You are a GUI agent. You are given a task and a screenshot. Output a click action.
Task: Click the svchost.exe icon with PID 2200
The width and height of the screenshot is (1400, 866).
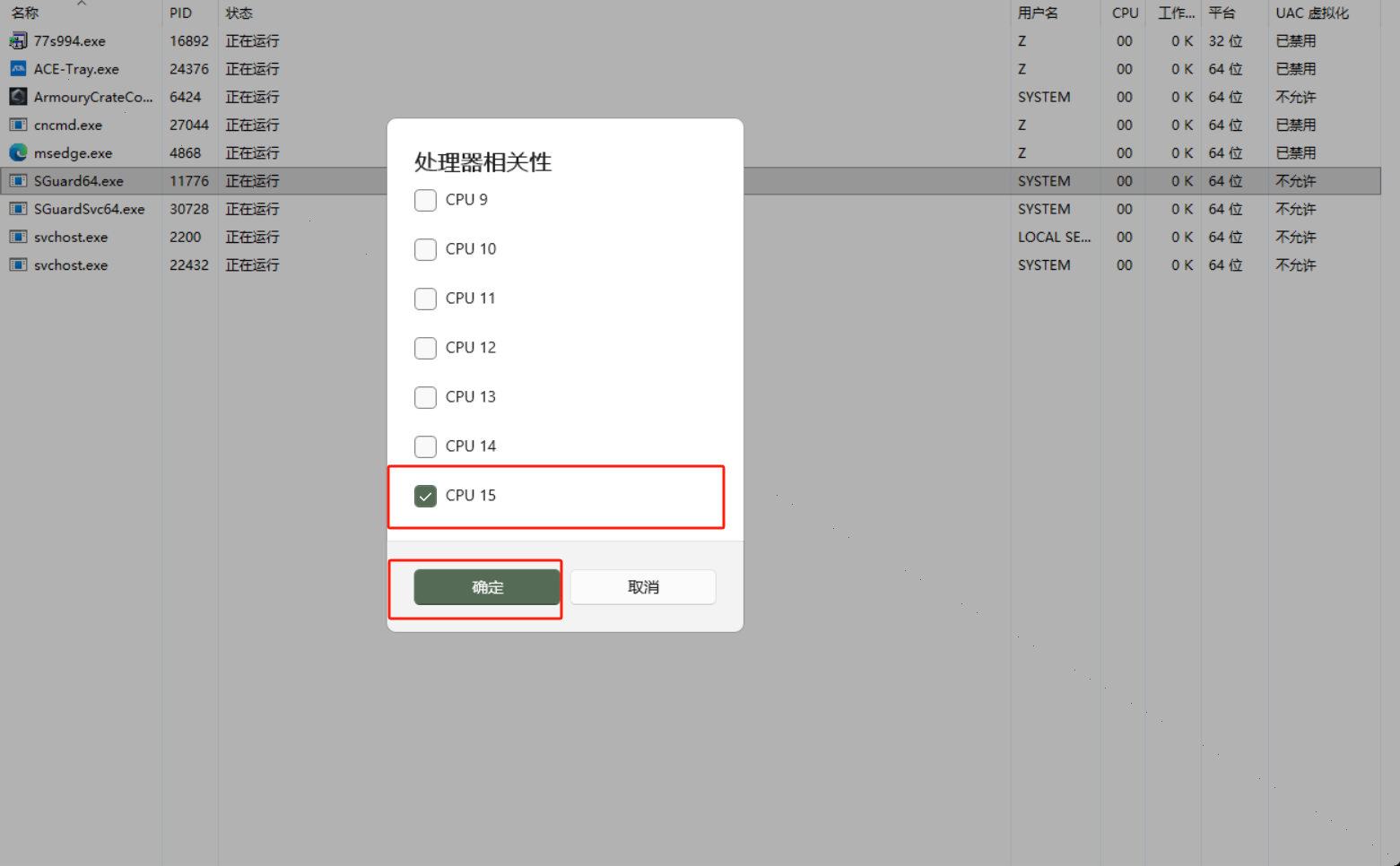[18, 237]
